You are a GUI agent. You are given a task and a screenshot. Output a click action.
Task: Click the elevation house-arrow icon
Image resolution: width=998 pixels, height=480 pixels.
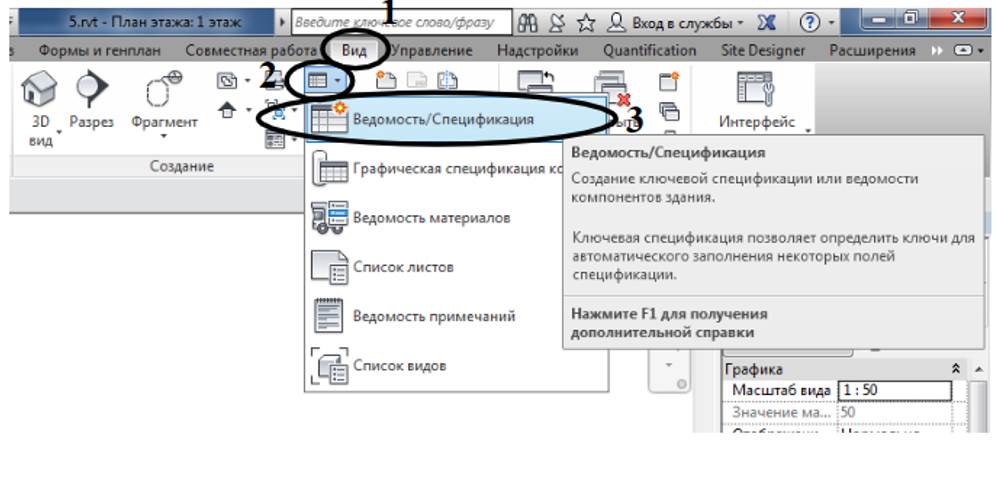pyautogui.click(x=227, y=111)
